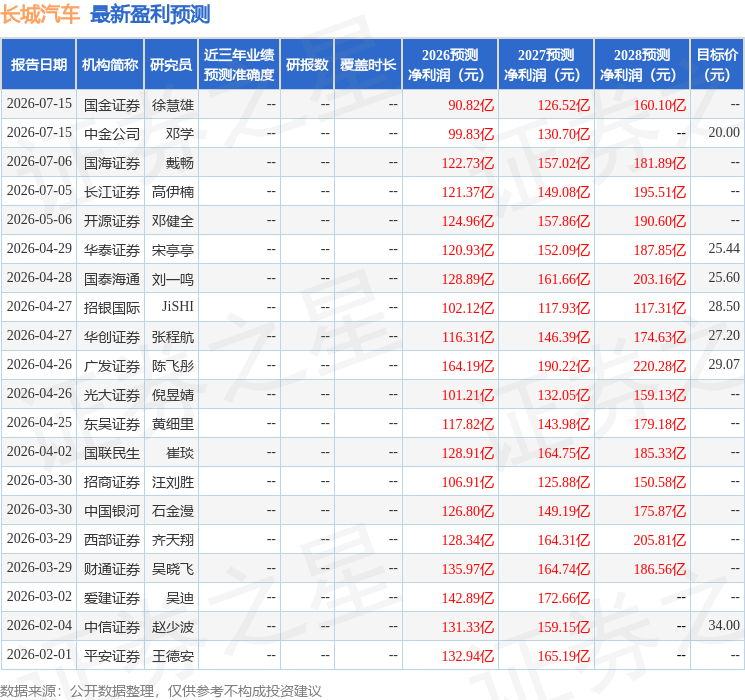Click institution name 财通证券
The width and height of the screenshot is (745, 700).
tap(112, 569)
